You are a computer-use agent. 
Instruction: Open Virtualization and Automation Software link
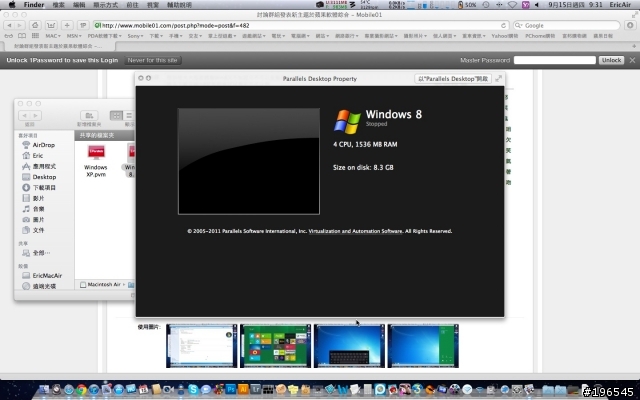click(x=355, y=231)
